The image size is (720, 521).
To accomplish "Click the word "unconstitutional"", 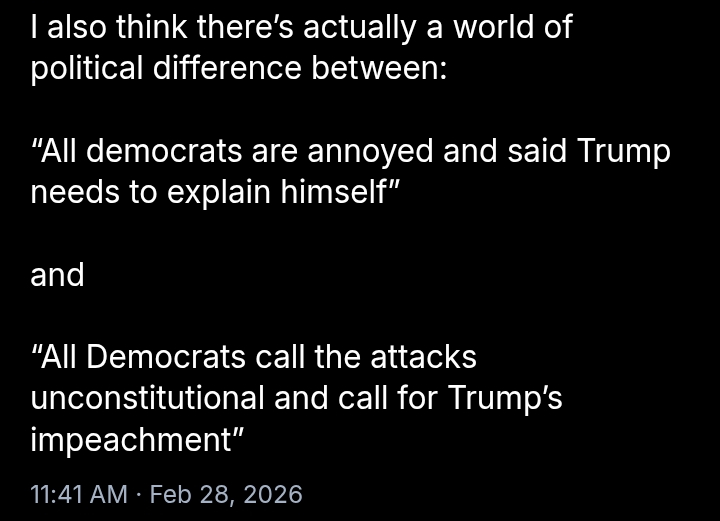I will click(147, 398).
